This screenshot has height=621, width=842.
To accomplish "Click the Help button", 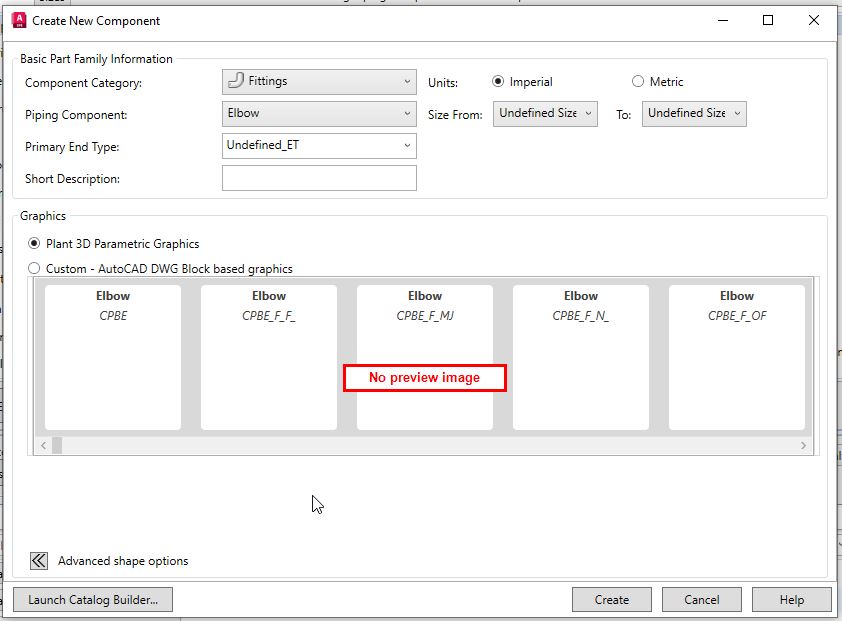I will pyautogui.click(x=792, y=600).
